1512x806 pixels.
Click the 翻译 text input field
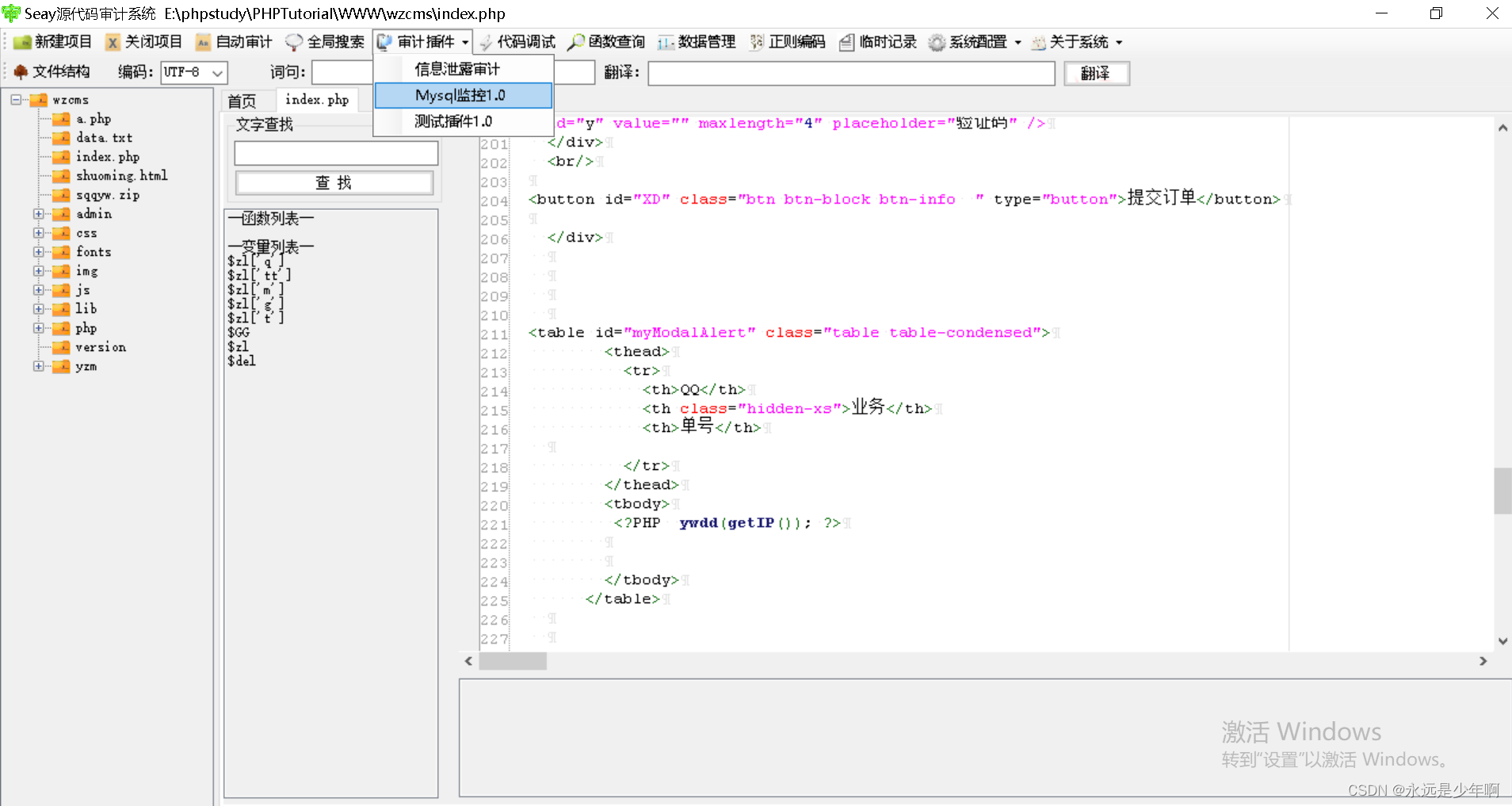point(851,74)
